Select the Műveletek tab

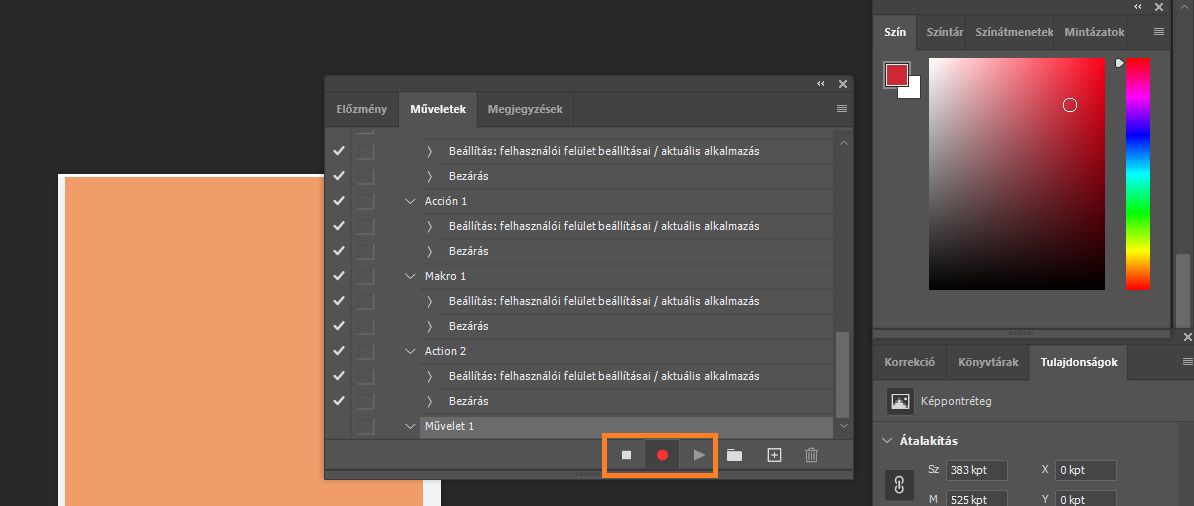coord(438,109)
